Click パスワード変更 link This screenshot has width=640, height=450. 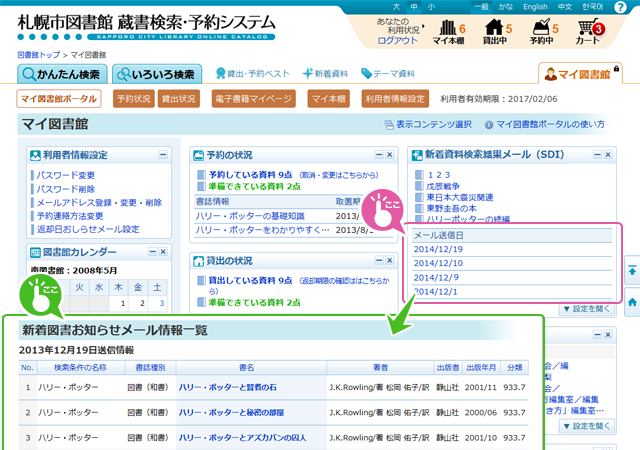point(66,176)
